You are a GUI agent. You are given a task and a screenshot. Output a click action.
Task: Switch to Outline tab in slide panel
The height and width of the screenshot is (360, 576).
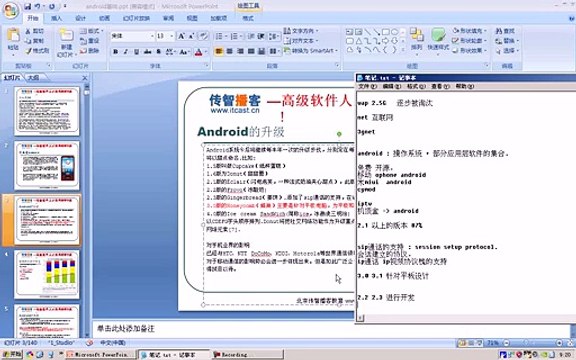(33, 78)
